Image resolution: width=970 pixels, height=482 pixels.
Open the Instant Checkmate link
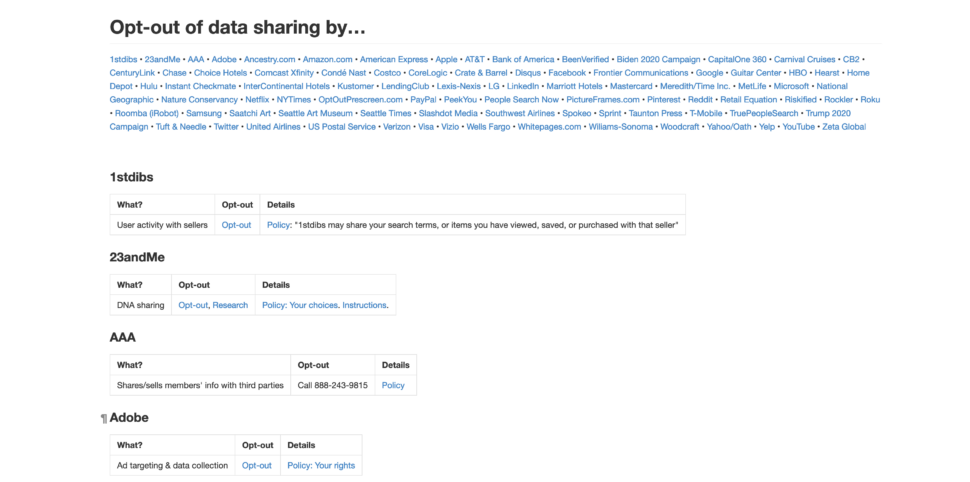pos(200,86)
